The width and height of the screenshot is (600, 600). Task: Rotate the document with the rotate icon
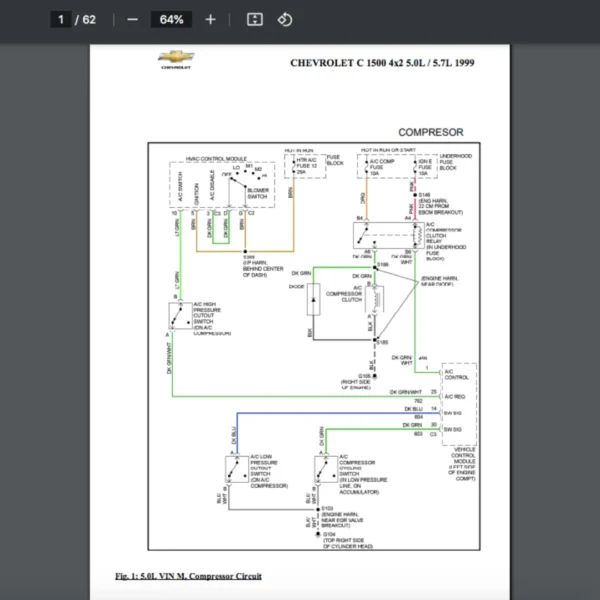coord(284,20)
